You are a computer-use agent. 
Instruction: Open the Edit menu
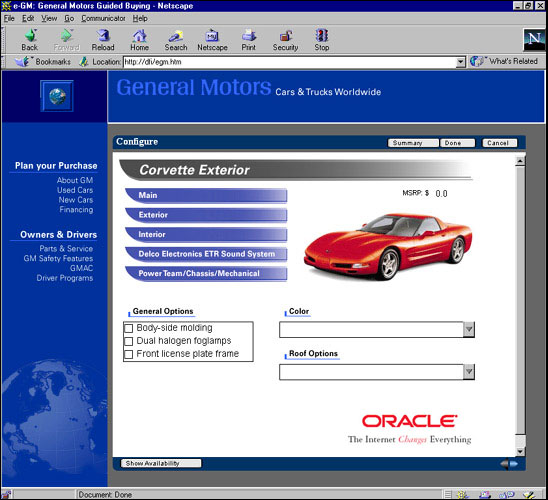pos(28,18)
